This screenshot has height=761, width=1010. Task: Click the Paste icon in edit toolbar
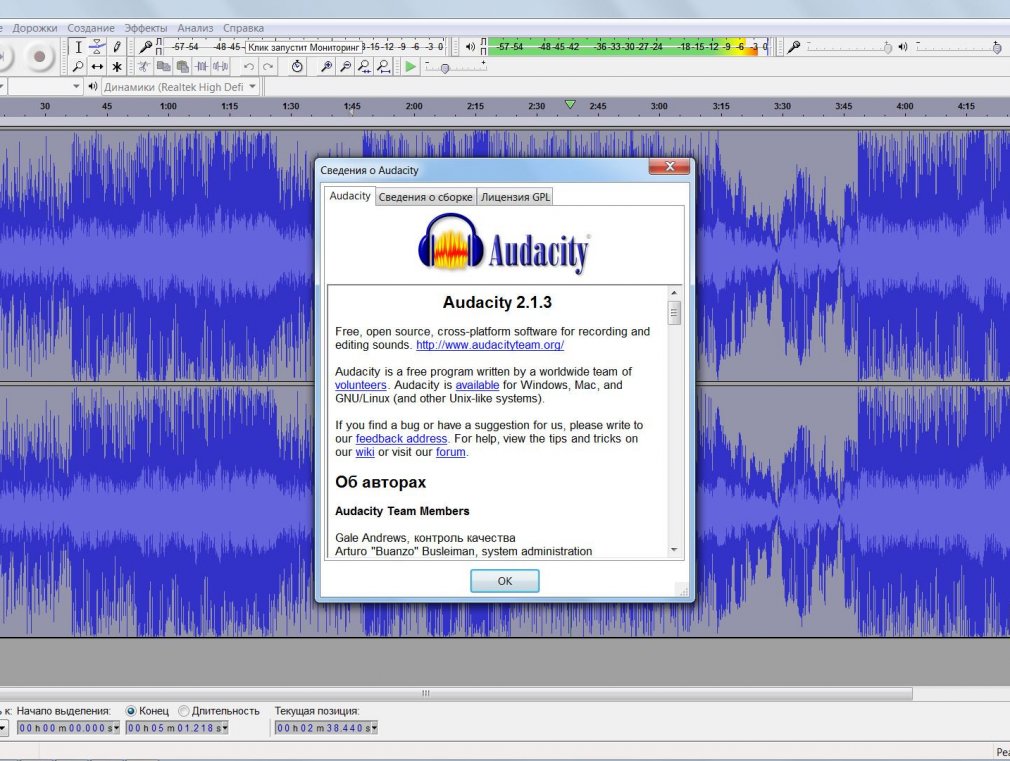click(x=182, y=66)
